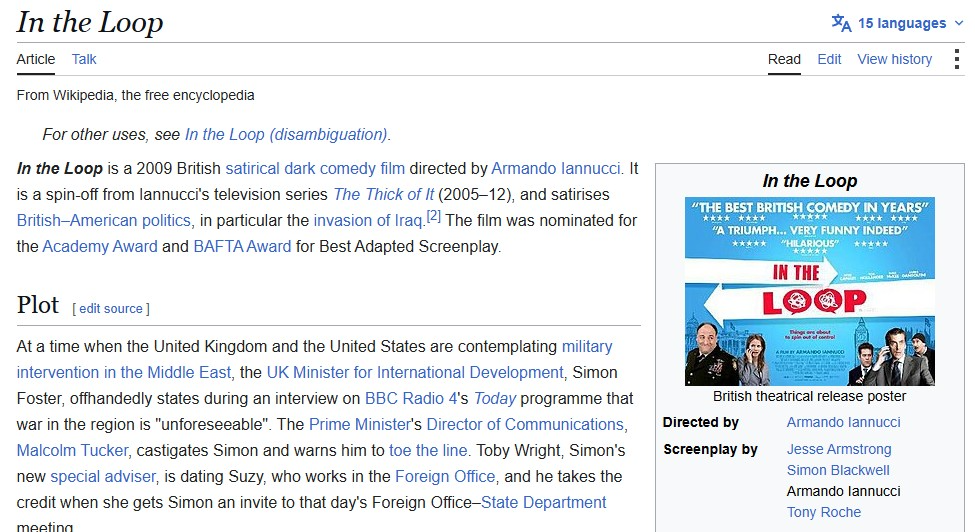Open the translate languages icon

(x=841, y=23)
